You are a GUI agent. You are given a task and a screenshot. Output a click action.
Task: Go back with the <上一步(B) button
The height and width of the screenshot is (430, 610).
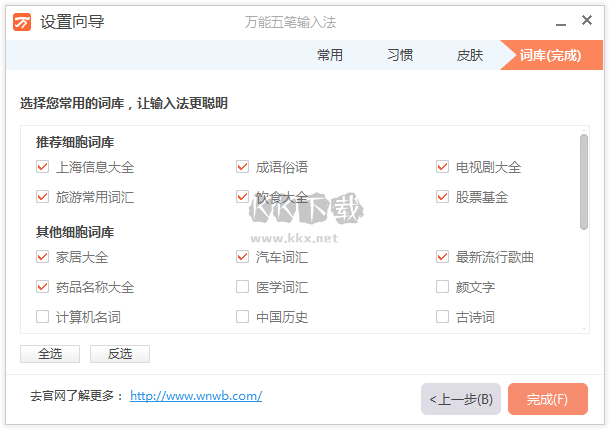461,399
